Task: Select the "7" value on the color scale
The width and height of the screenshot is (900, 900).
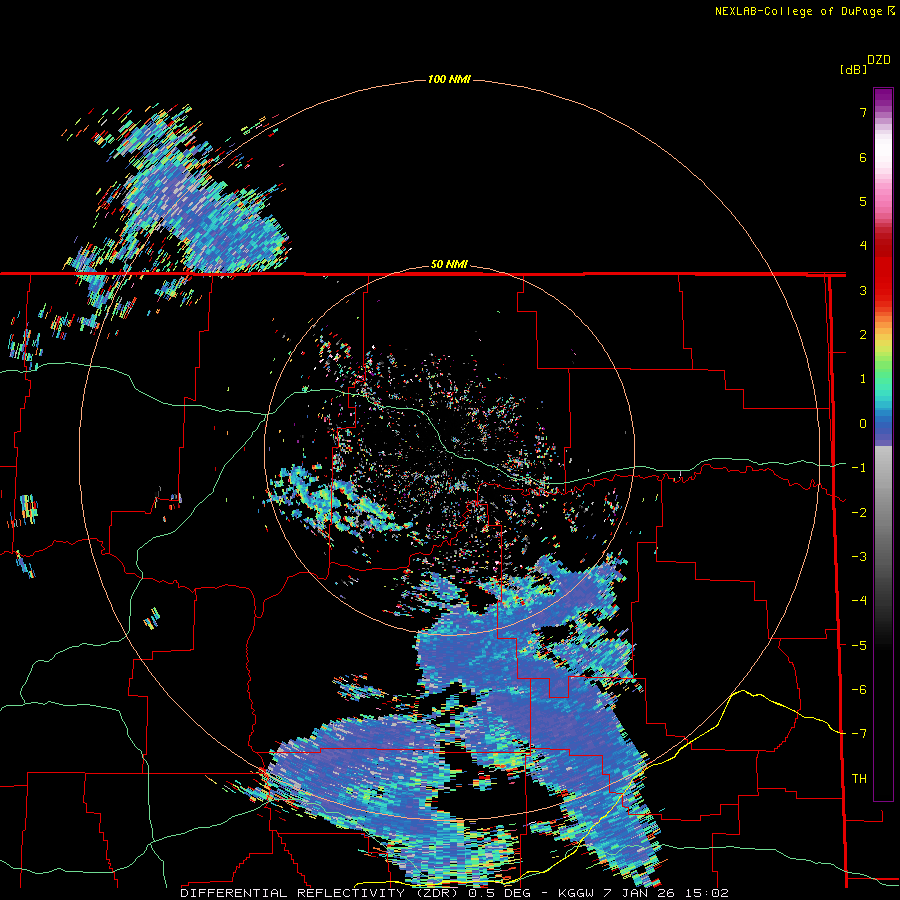Action: click(x=863, y=112)
